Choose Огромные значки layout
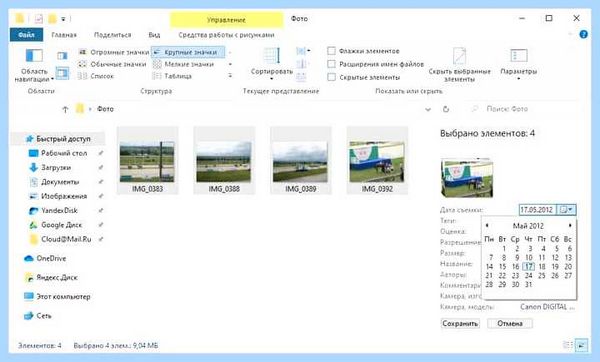 [113, 52]
